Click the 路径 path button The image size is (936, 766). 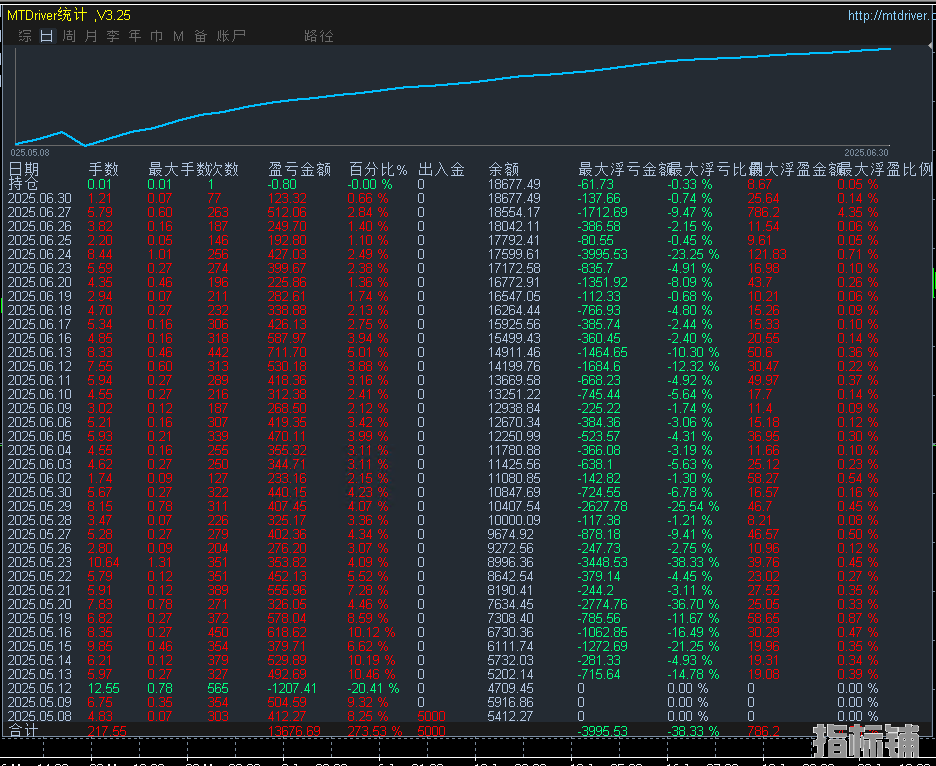click(319, 36)
